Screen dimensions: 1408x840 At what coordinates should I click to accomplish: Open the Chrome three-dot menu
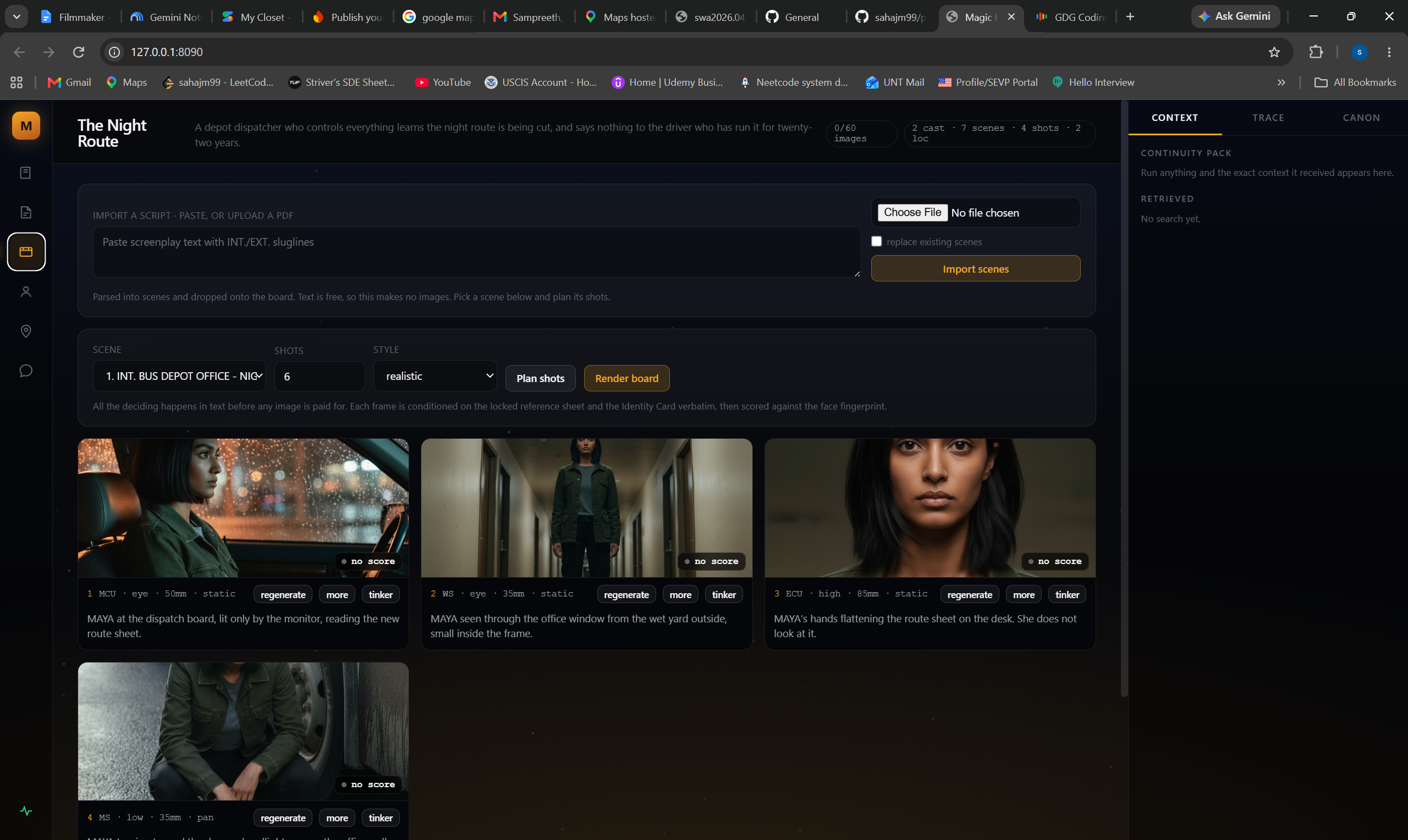(x=1389, y=52)
